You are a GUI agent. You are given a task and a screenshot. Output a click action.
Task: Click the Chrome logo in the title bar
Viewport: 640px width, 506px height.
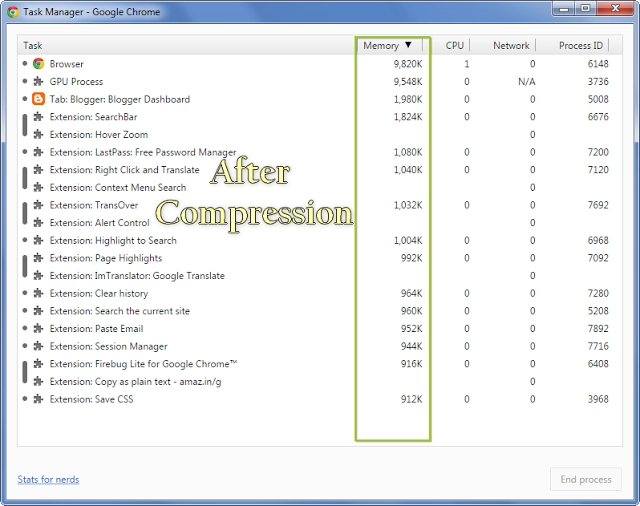(x=13, y=12)
